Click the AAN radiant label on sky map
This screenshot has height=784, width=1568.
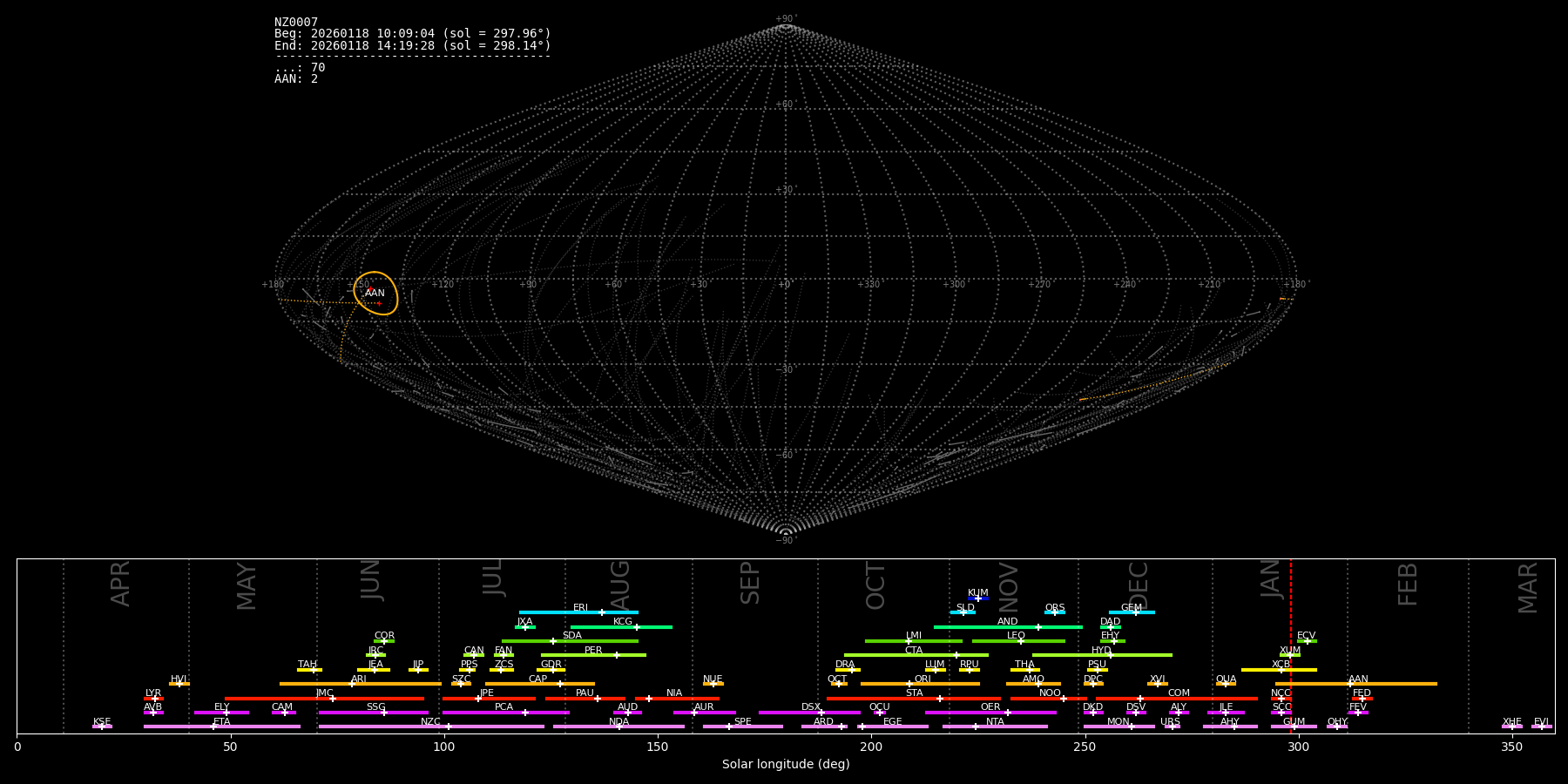375,294
